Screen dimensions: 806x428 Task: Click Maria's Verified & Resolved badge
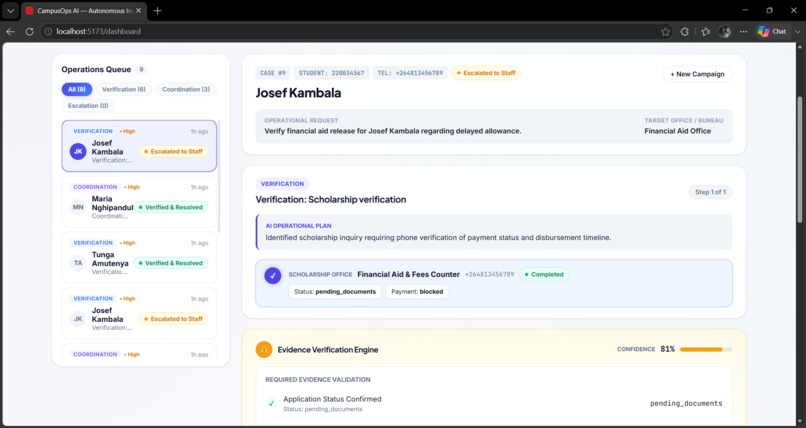click(x=171, y=207)
